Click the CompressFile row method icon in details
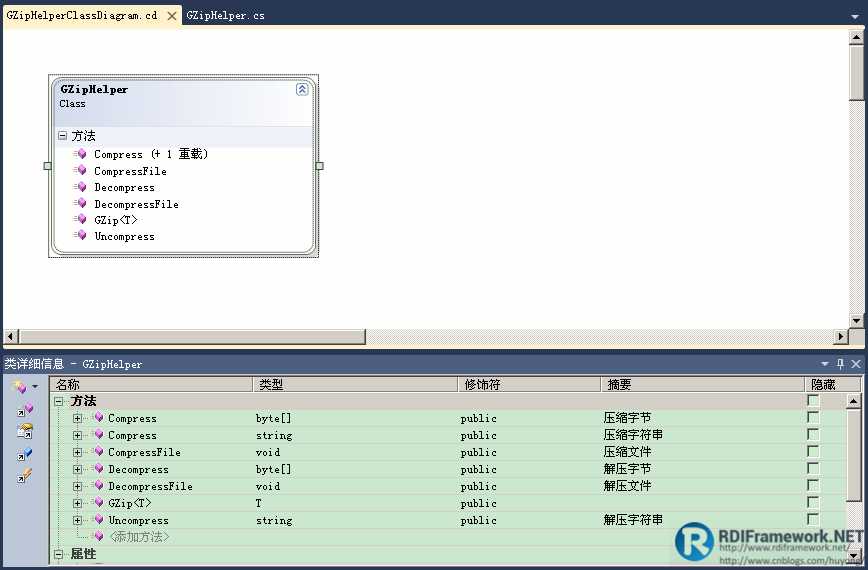Image resolution: width=868 pixels, height=570 pixels. tap(99, 452)
